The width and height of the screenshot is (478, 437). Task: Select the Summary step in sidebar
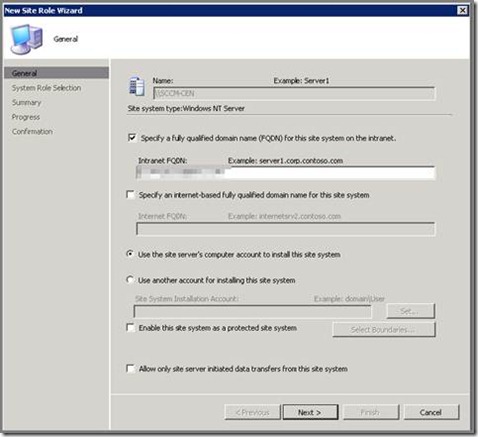[26, 102]
